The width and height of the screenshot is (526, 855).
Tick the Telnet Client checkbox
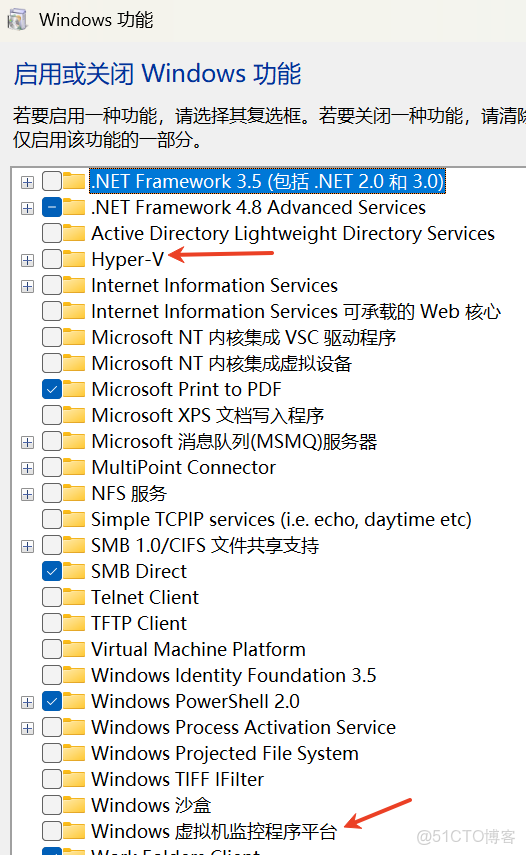pyautogui.click(x=52, y=597)
